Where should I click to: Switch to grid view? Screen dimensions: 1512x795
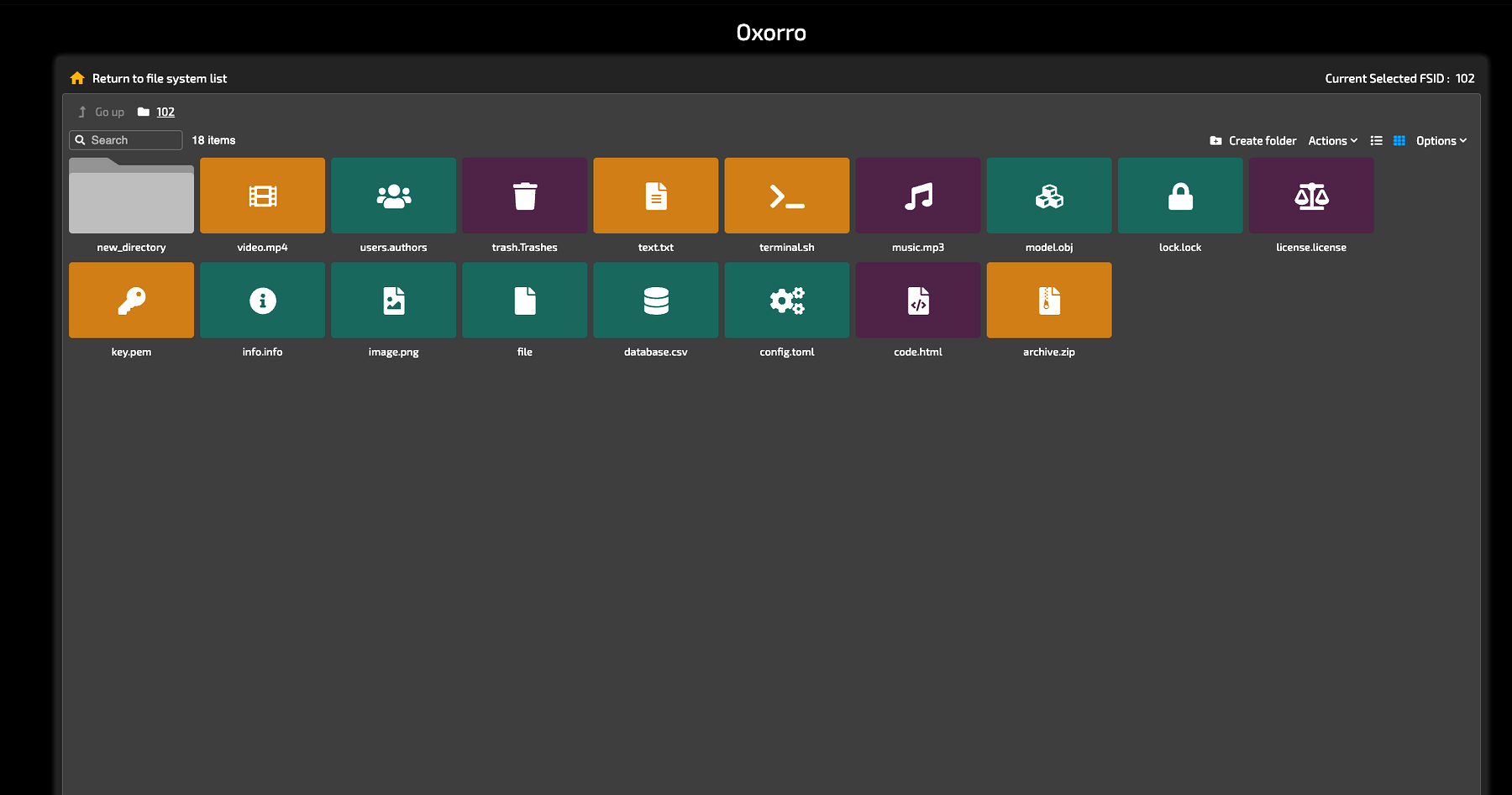pos(1399,141)
